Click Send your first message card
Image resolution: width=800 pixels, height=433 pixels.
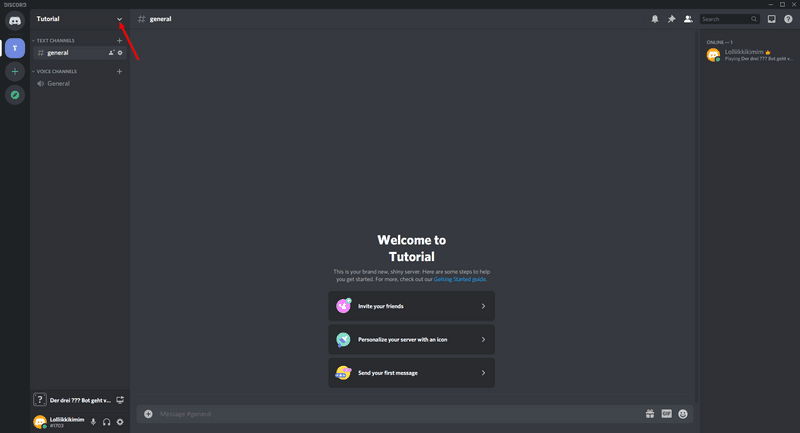coord(411,373)
